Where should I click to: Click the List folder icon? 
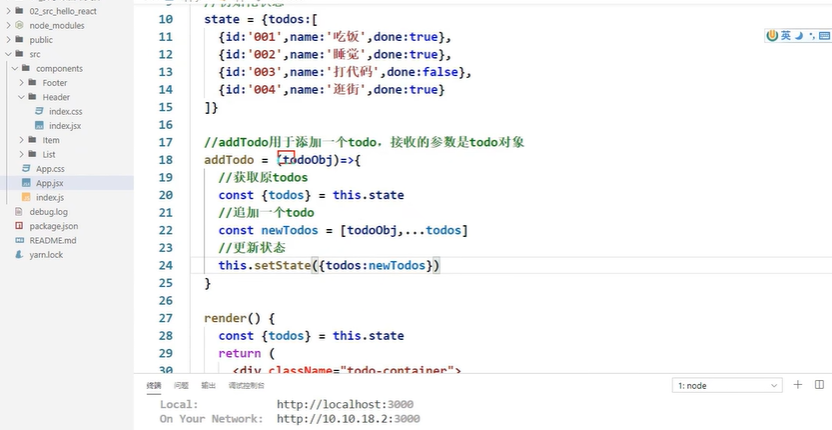click(32, 154)
